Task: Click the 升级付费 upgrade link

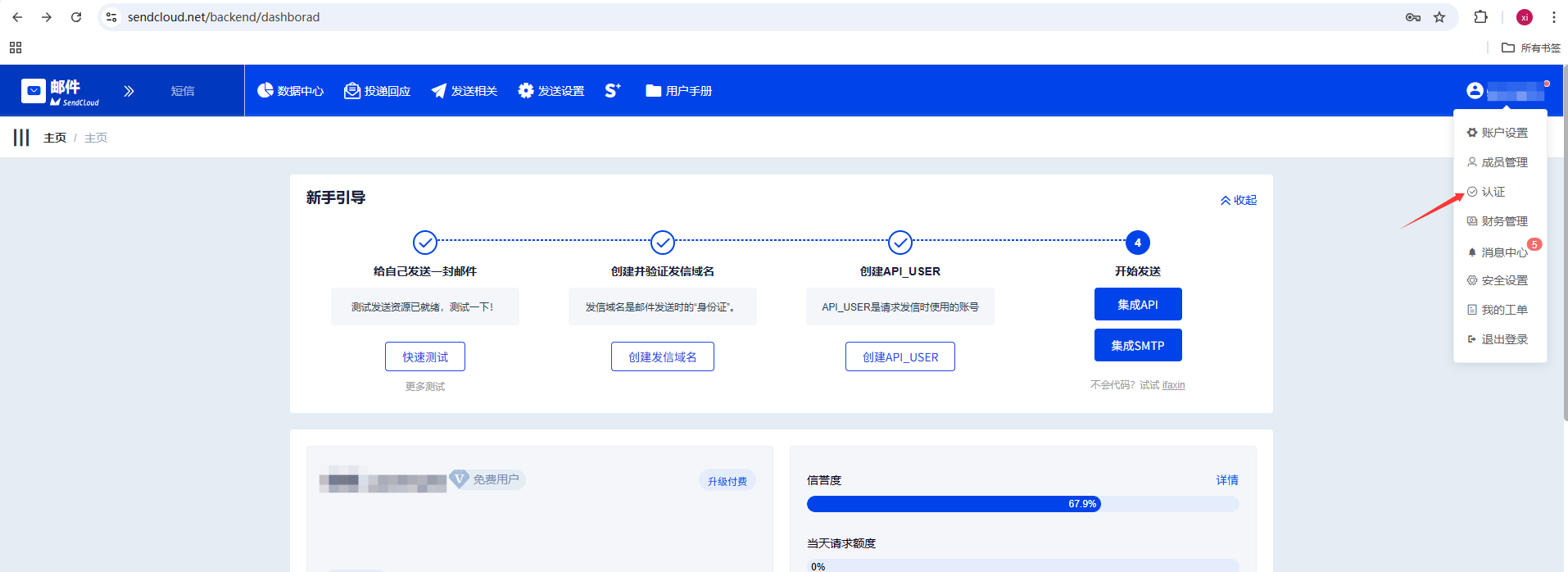Action: (727, 481)
